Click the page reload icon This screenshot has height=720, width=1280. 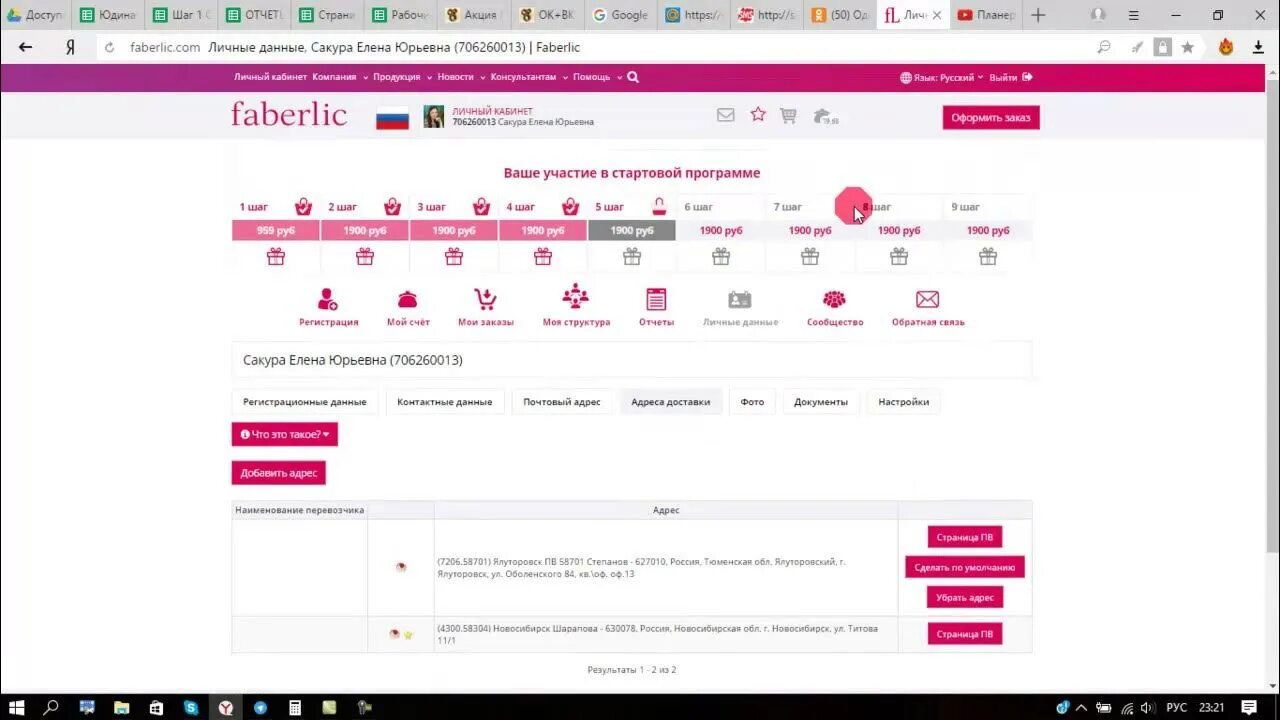[109, 47]
